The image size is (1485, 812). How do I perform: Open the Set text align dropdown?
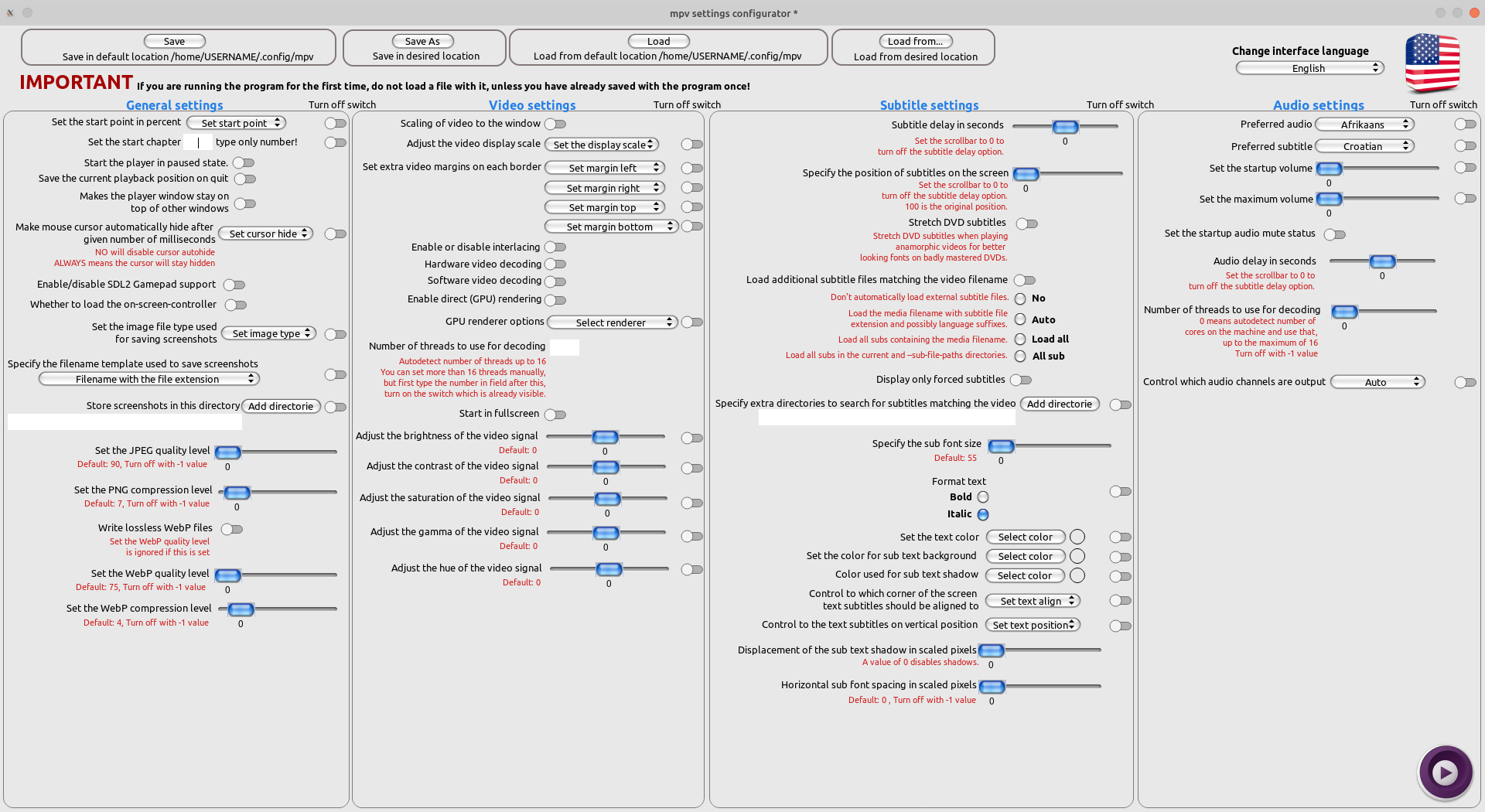pos(1033,601)
